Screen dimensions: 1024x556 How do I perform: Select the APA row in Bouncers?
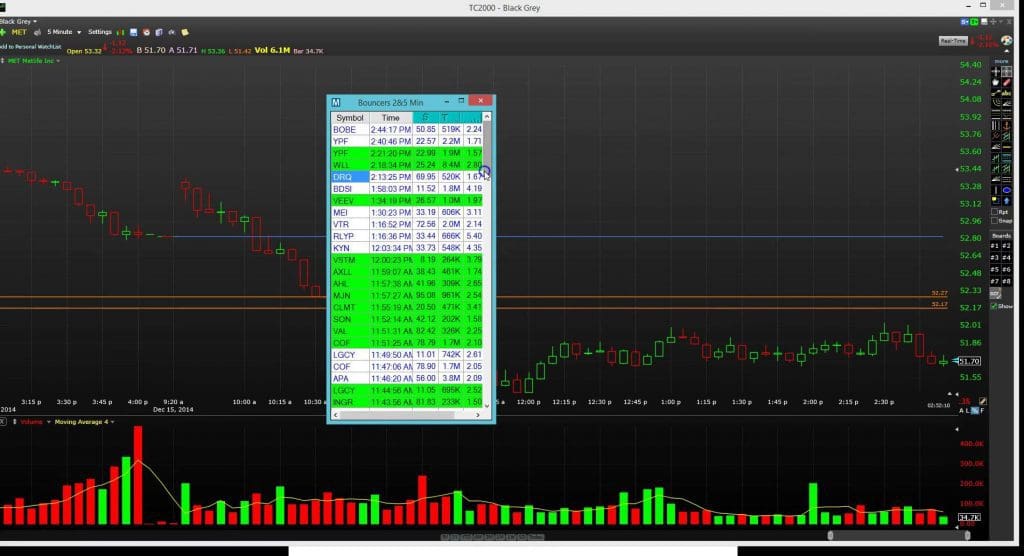tap(407, 378)
